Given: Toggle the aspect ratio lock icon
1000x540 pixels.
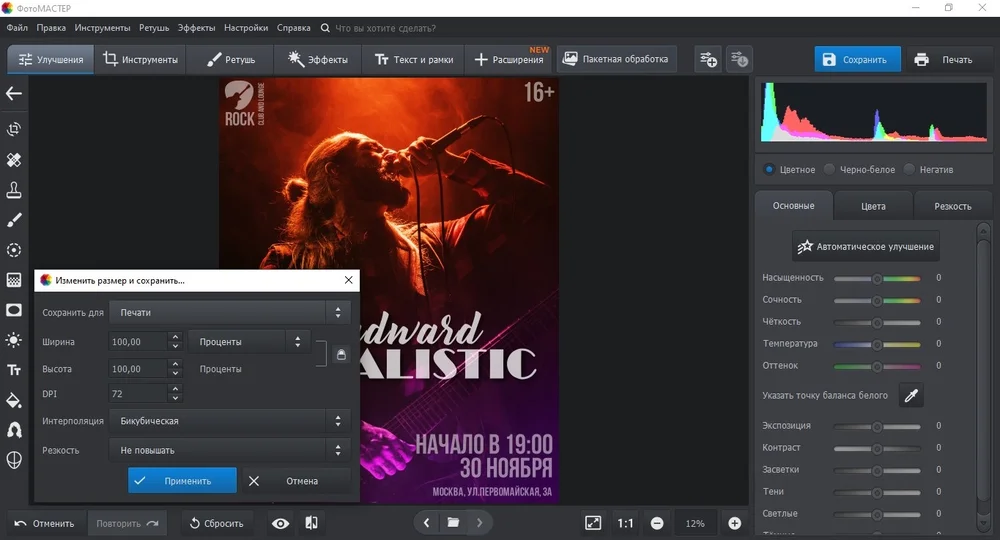Looking at the screenshot, I should (340, 354).
